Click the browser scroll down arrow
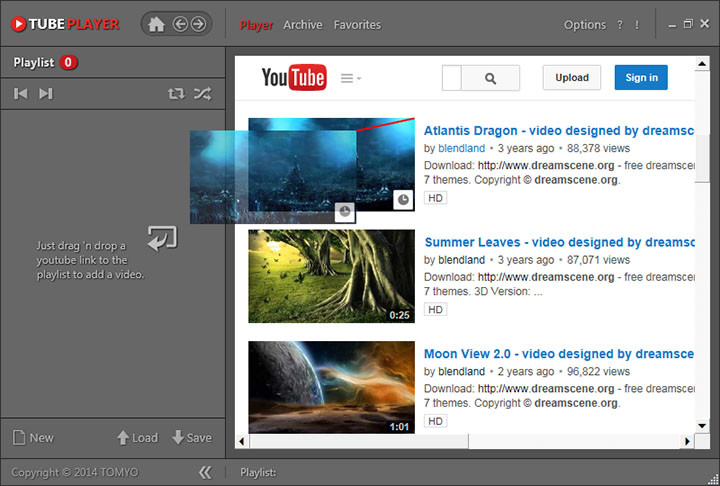The image size is (720, 486). click(x=702, y=426)
